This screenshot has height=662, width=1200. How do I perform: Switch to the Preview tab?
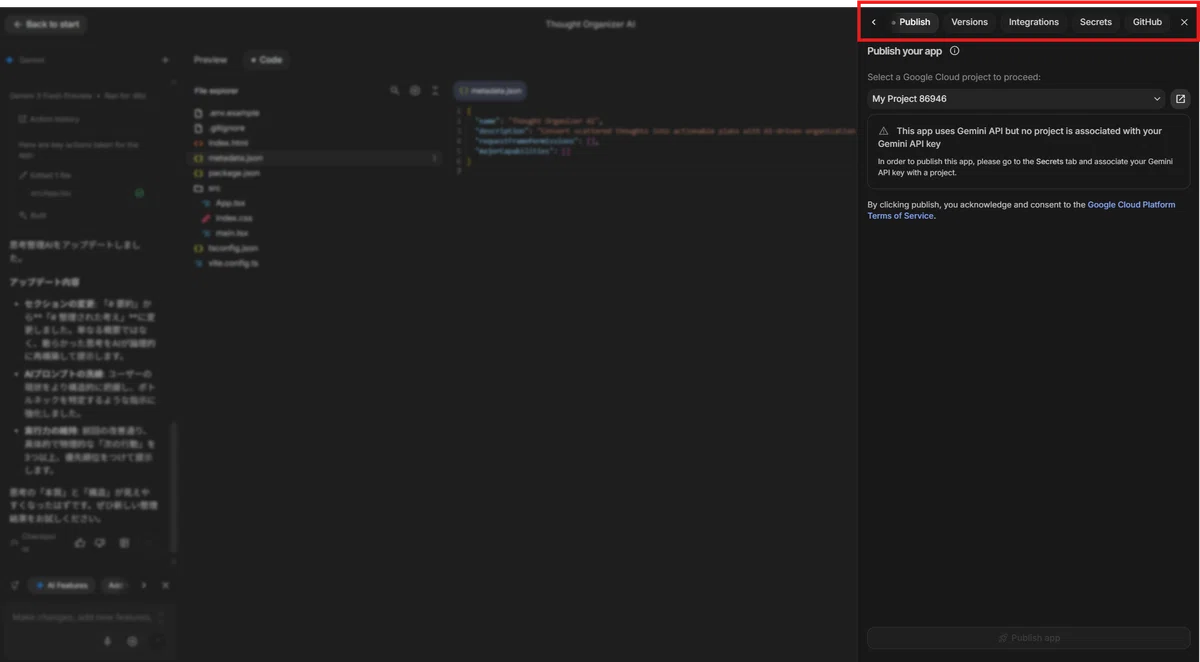210,60
